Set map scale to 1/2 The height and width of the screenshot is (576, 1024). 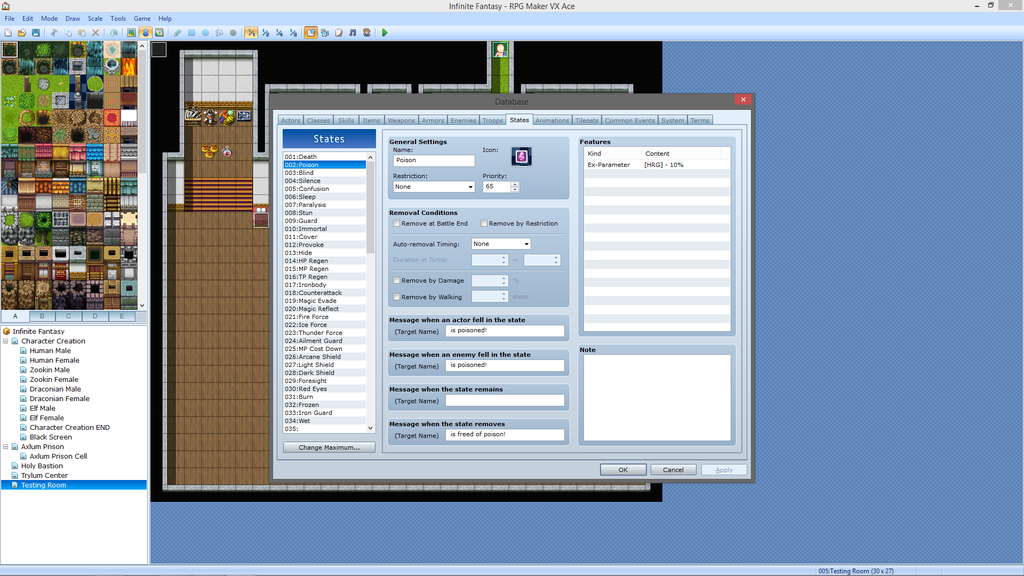pyautogui.click(x=265, y=33)
